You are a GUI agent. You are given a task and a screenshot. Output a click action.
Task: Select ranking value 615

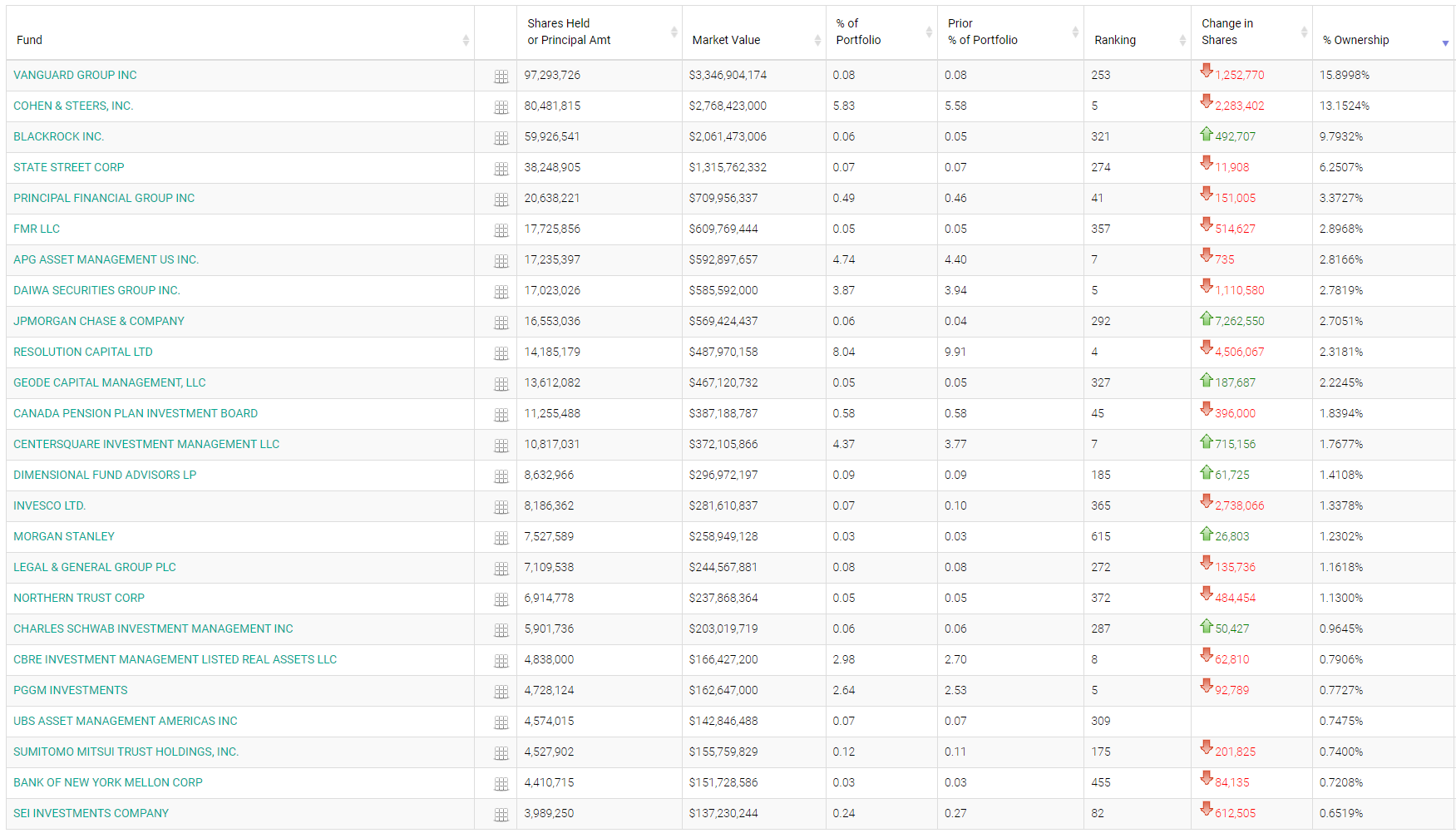coord(1101,536)
